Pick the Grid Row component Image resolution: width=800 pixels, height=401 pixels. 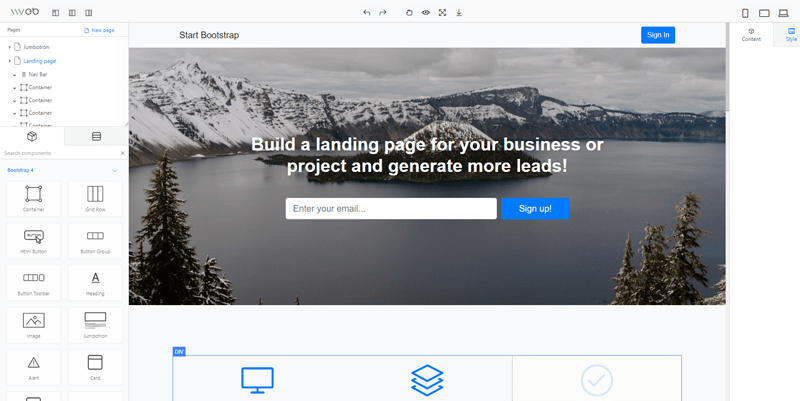click(95, 198)
